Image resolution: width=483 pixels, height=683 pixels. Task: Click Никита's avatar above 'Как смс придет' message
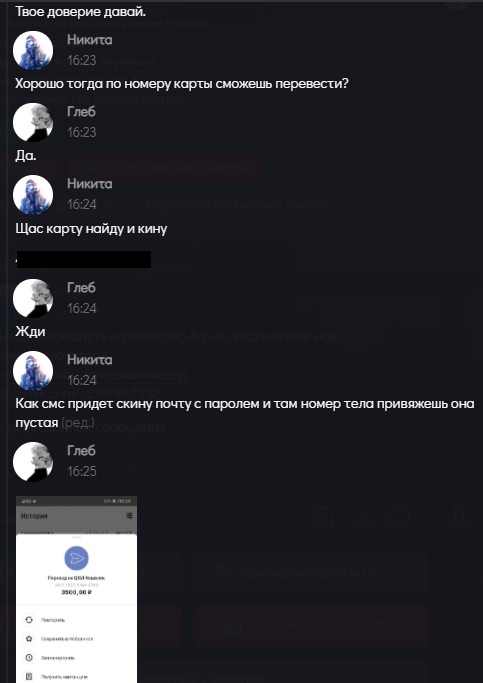[33, 370]
